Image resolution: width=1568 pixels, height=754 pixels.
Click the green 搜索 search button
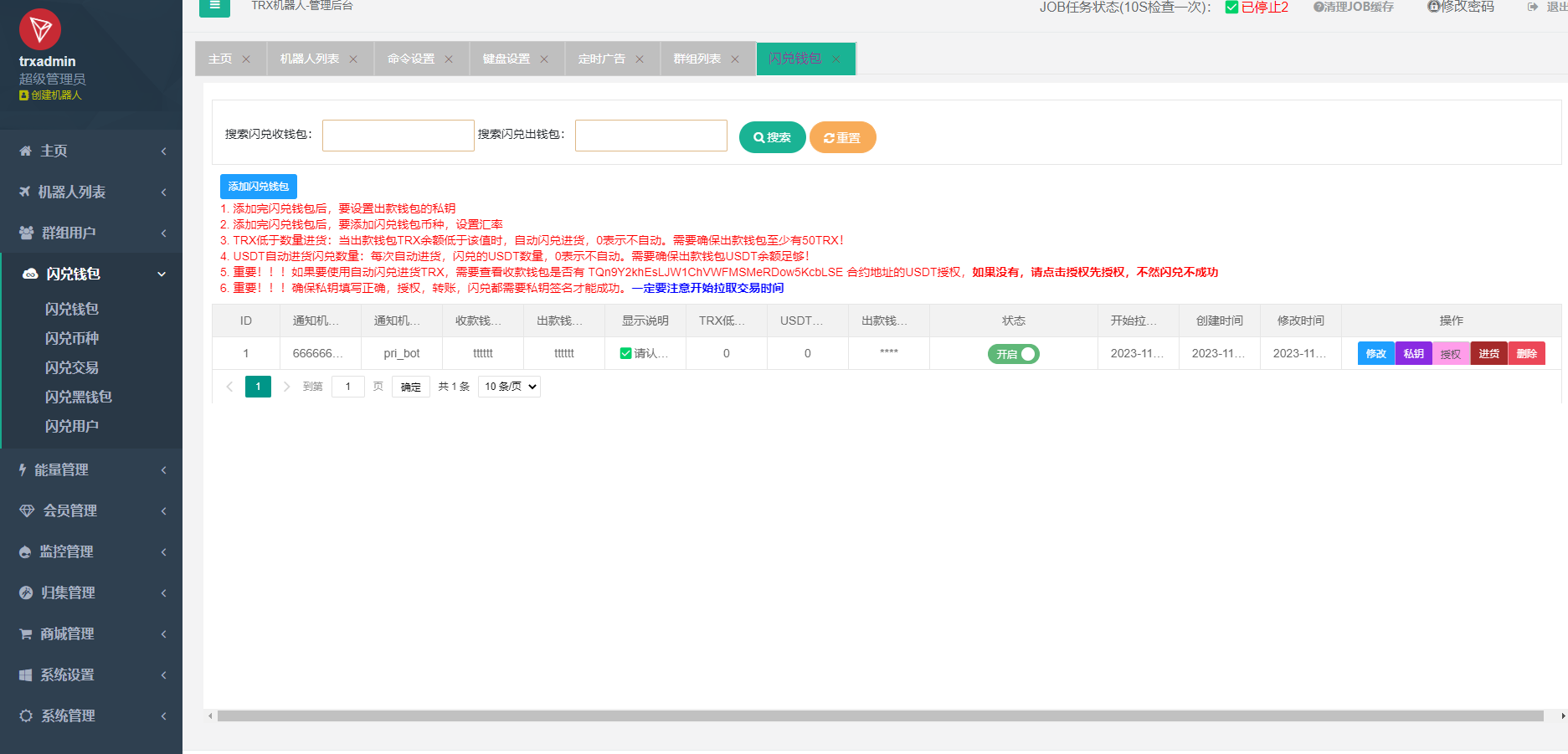[x=773, y=137]
